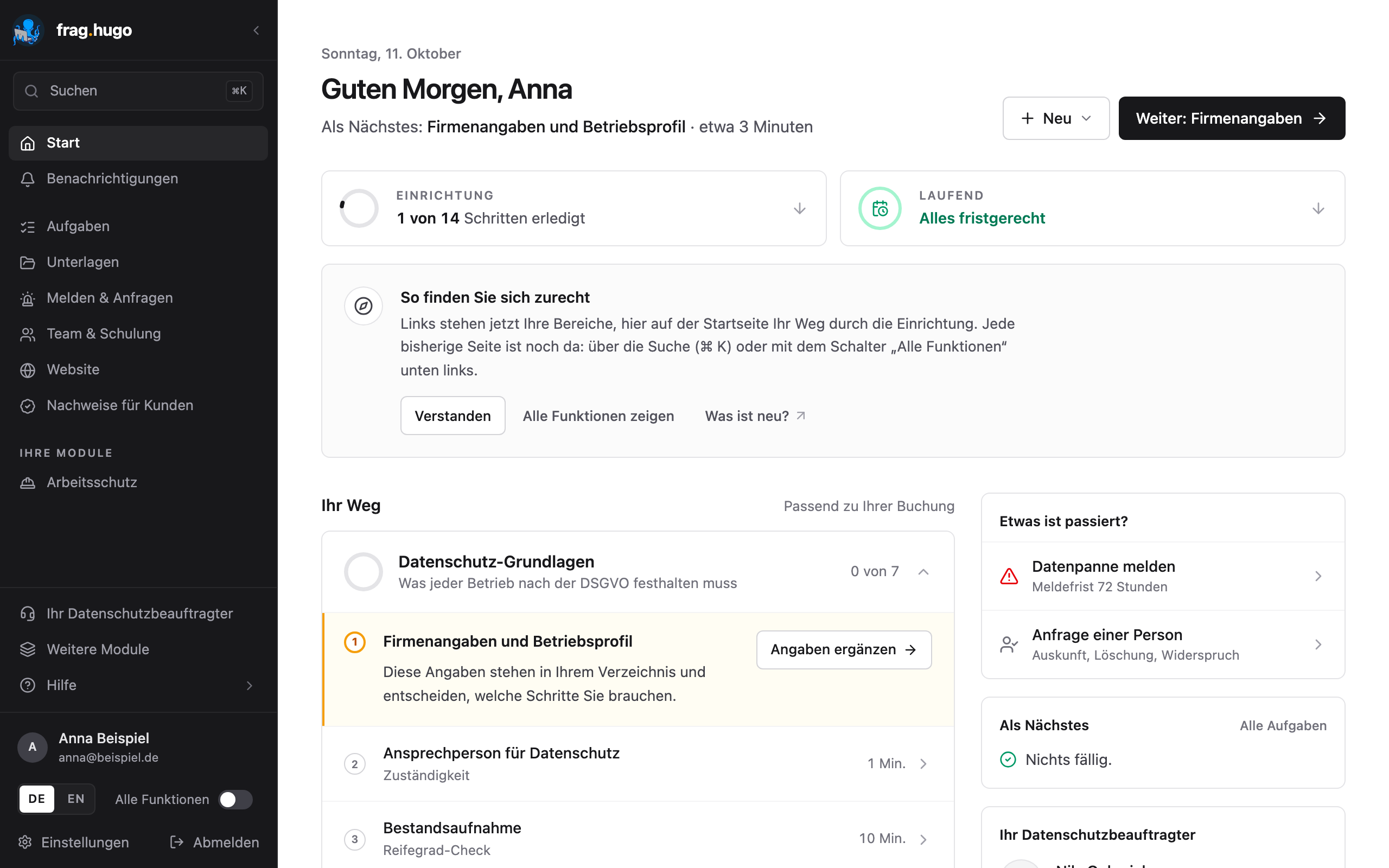Collapse the Datenschutz-Grundlagen section chevron
The height and width of the screenshot is (868, 1389).
923,572
